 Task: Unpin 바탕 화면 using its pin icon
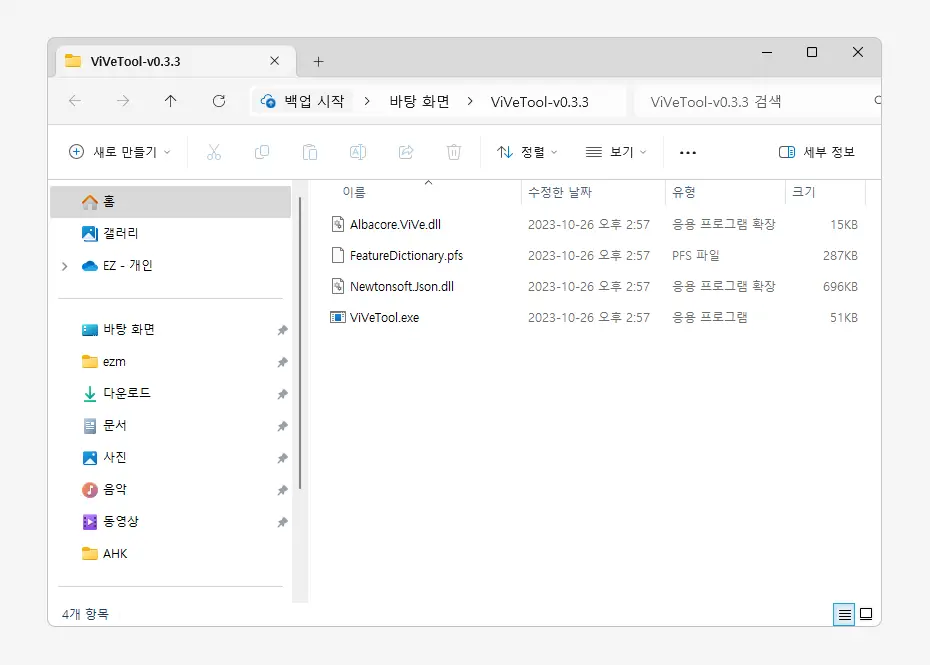coord(282,330)
